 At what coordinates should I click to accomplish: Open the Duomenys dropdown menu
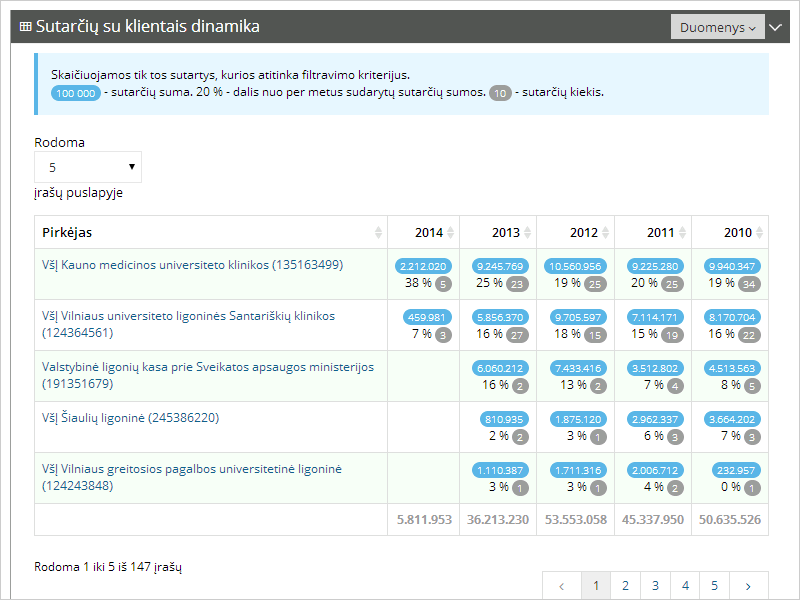click(x=717, y=27)
